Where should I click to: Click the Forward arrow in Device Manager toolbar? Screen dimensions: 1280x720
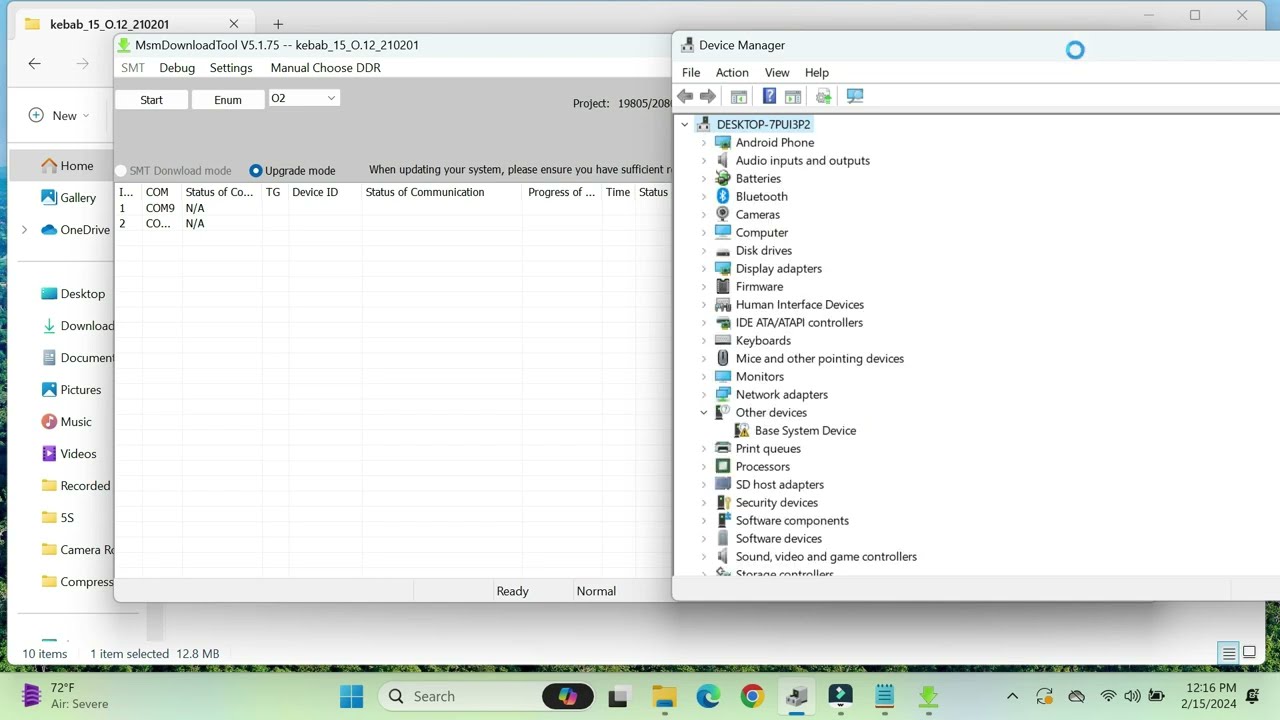click(708, 96)
